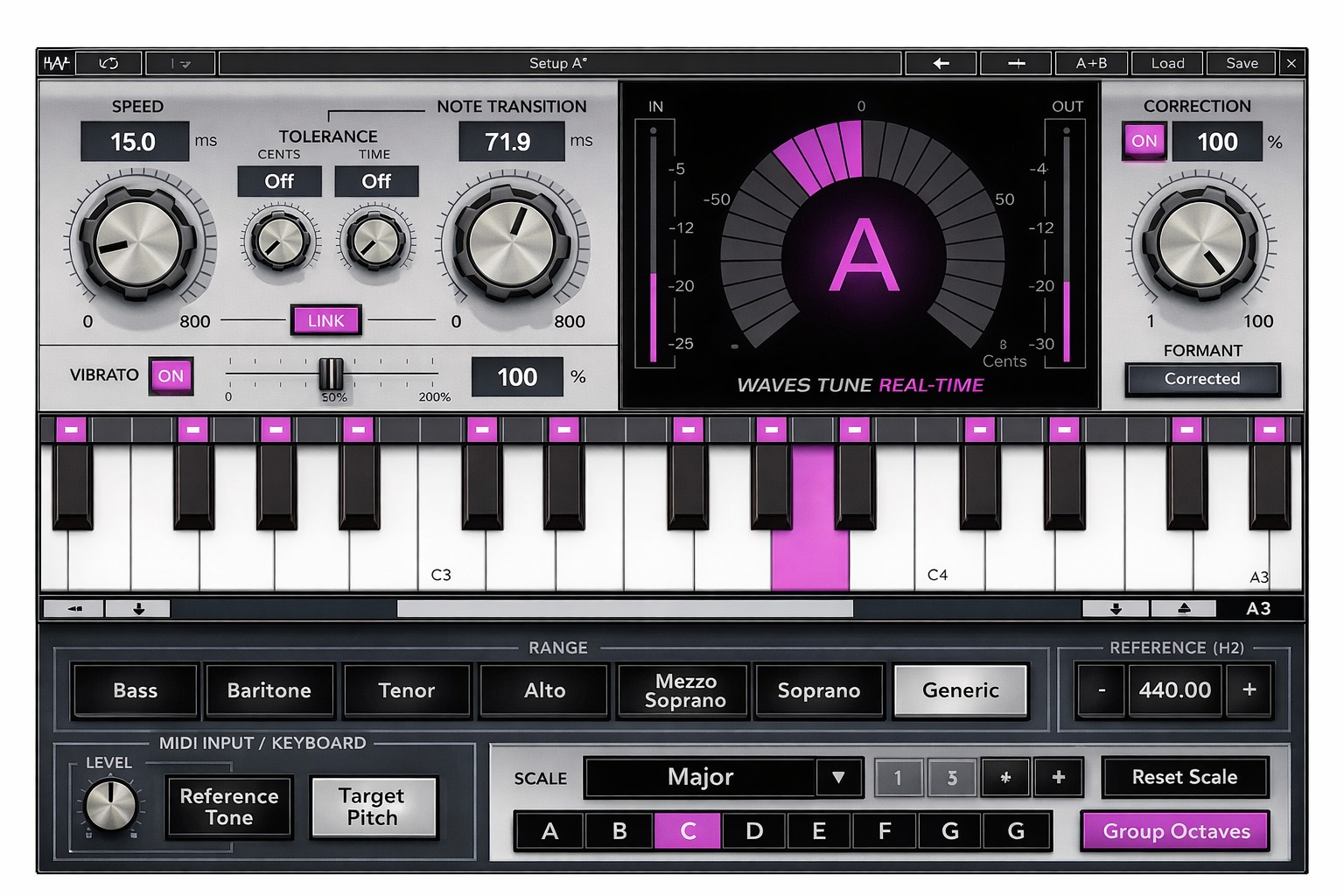Toggle the Correction ON switch
The height and width of the screenshot is (896, 1344).
[1144, 141]
